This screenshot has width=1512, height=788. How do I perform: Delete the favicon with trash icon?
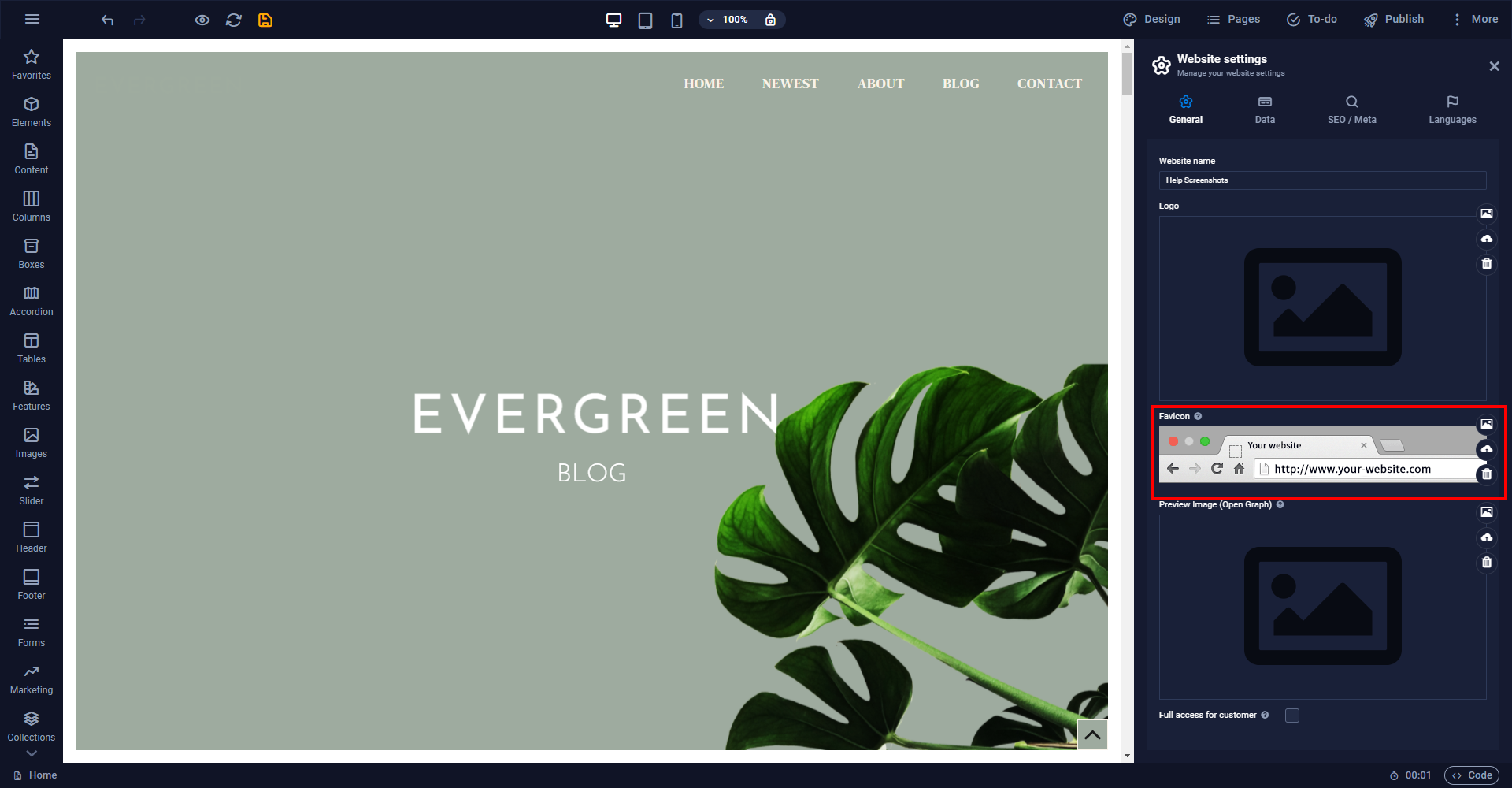tap(1486, 474)
